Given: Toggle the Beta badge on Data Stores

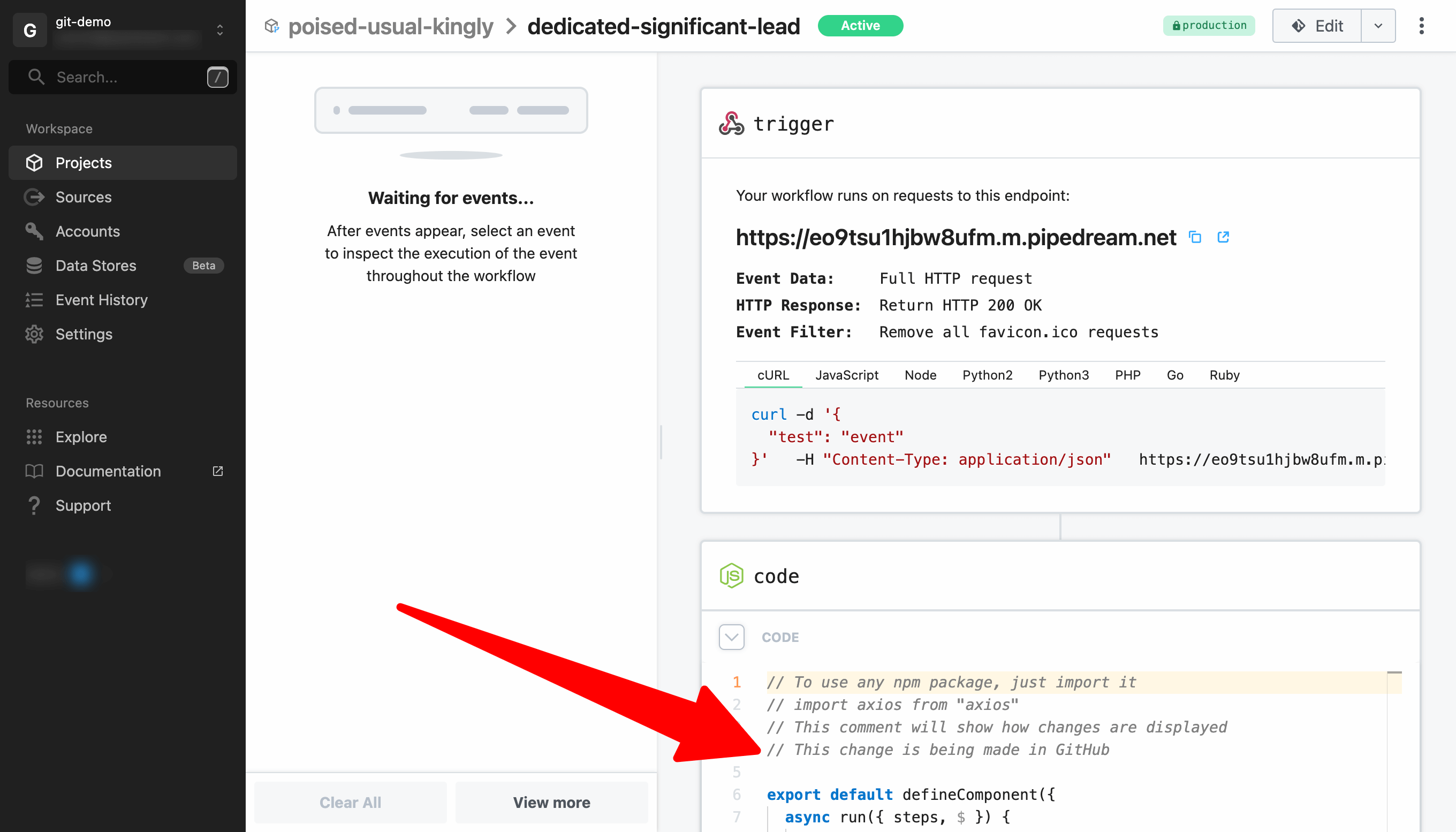Looking at the screenshot, I should [205, 265].
